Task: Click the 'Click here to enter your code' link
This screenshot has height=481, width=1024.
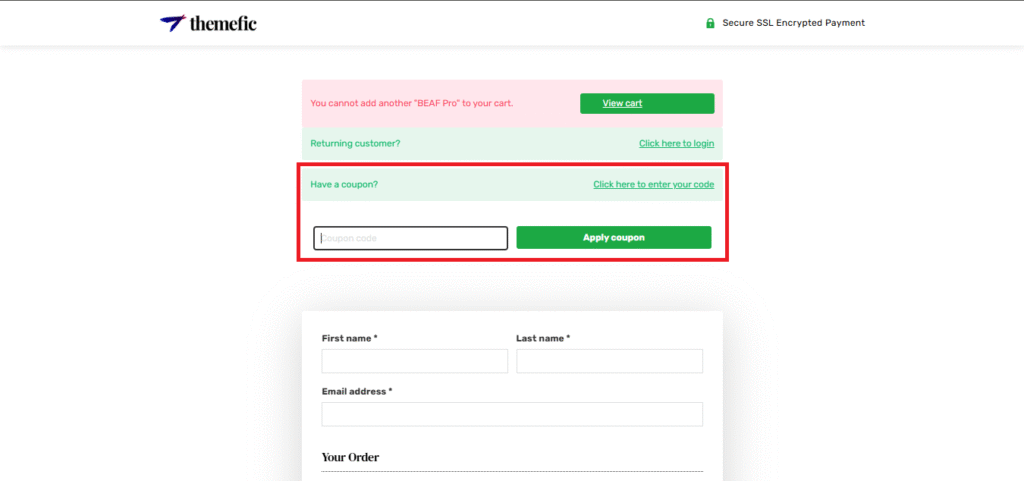Action: click(x=653, y=184)
